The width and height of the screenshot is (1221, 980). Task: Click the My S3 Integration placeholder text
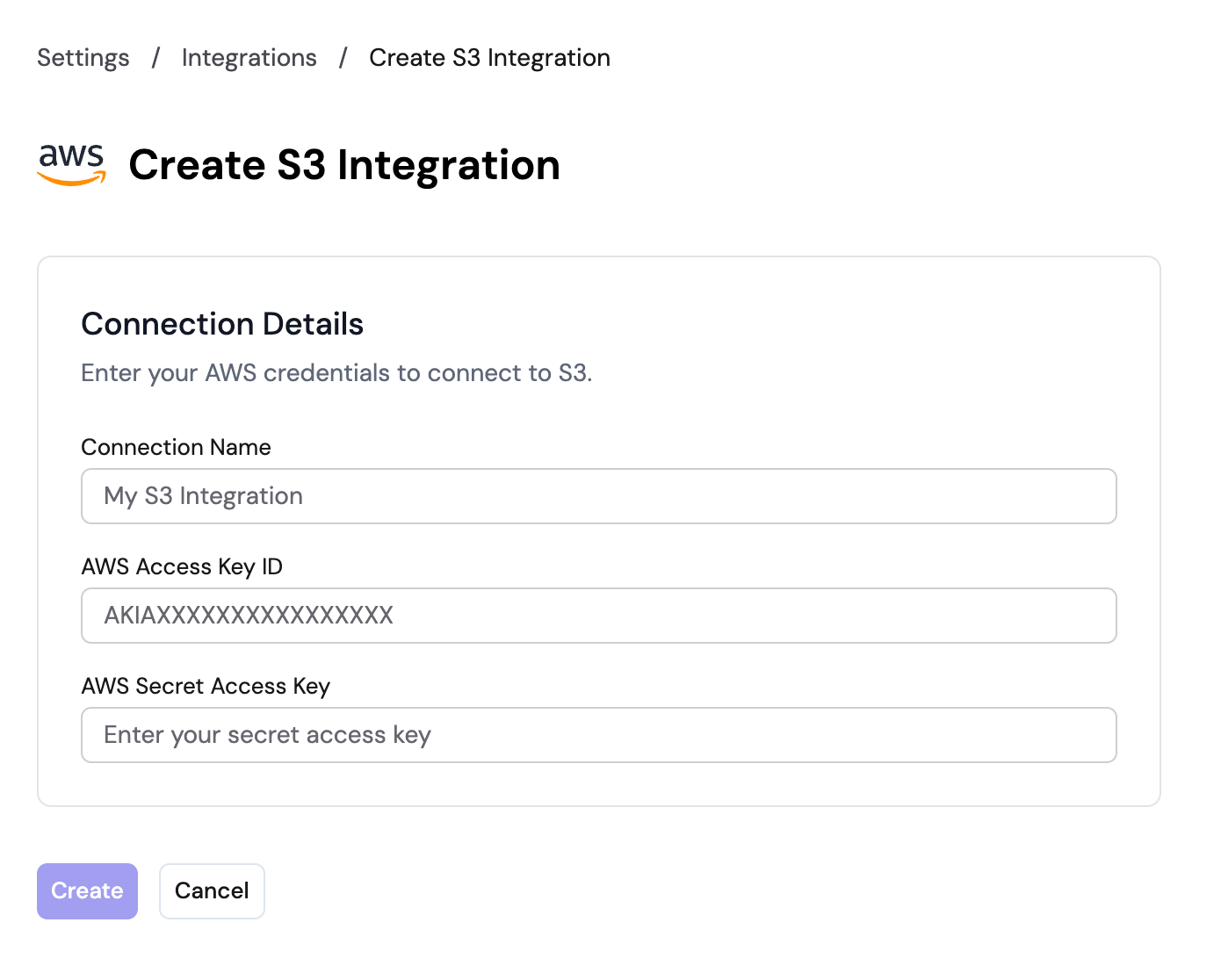[202, 496]
